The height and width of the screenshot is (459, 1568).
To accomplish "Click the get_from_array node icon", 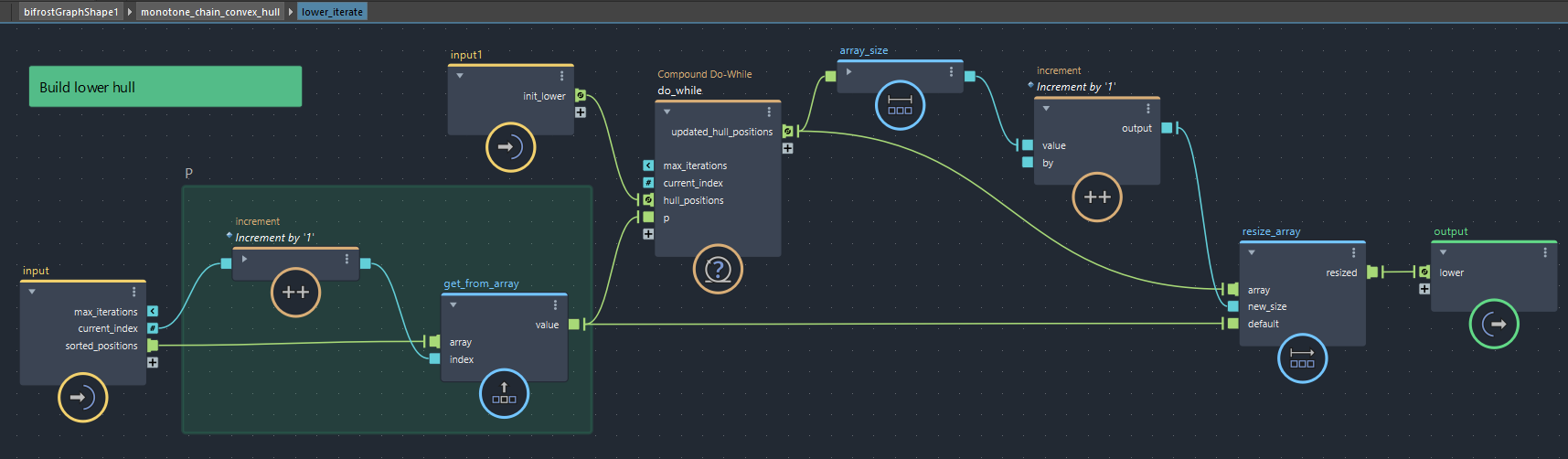I will click(x=504, y=393).
